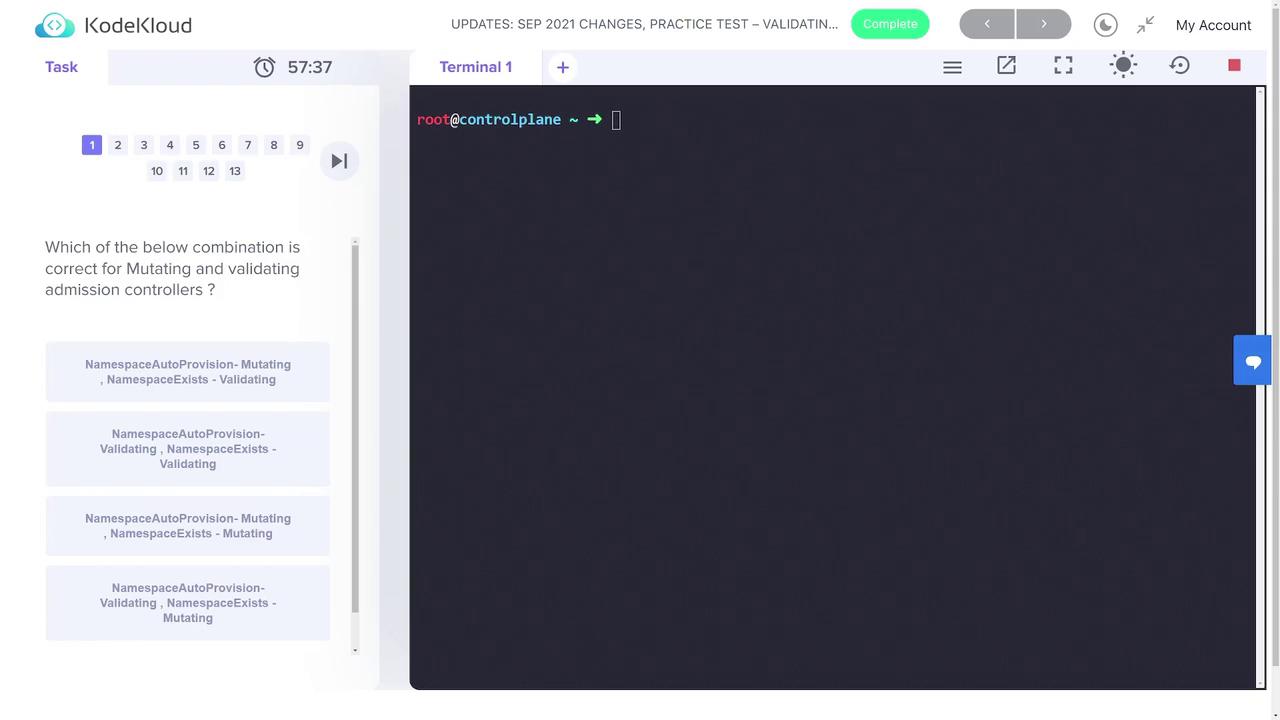Click the task panel scroll down arrow
This screenshot has height=720, width=1280.
click(x=355, y=650)
